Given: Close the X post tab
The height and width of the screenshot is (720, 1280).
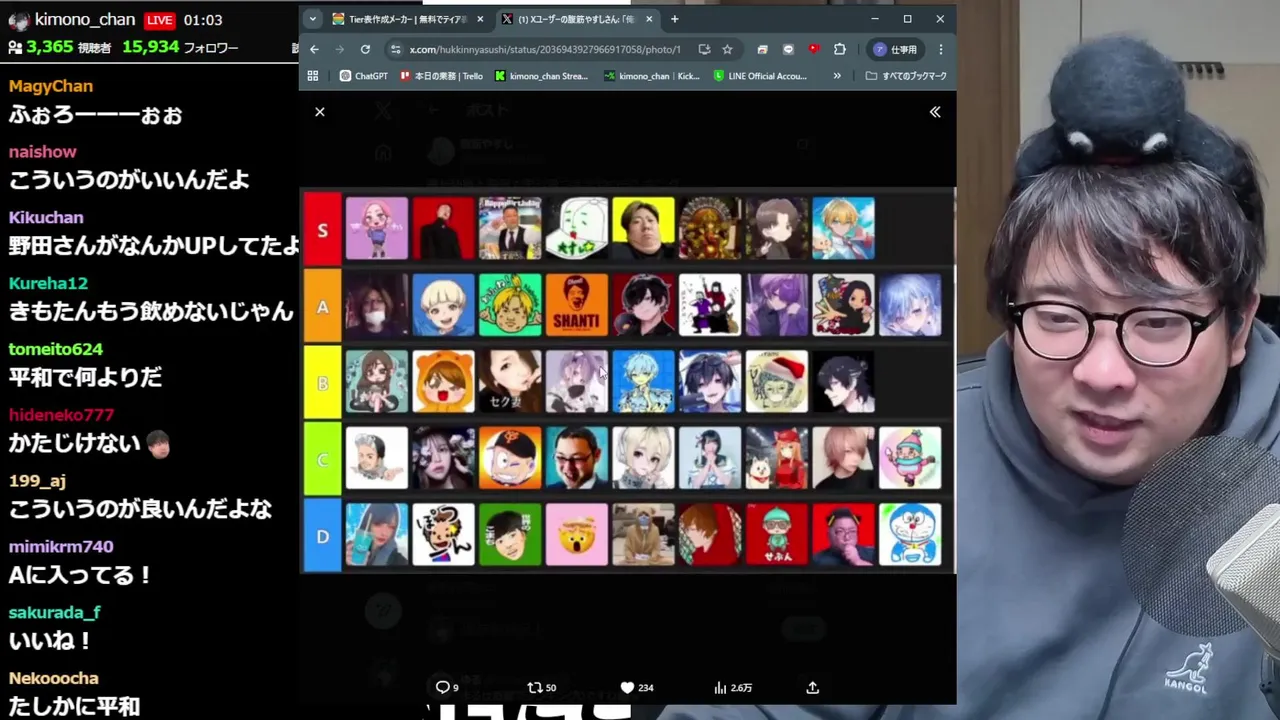Looking at the screenshot, I should (x=650, y=19).
